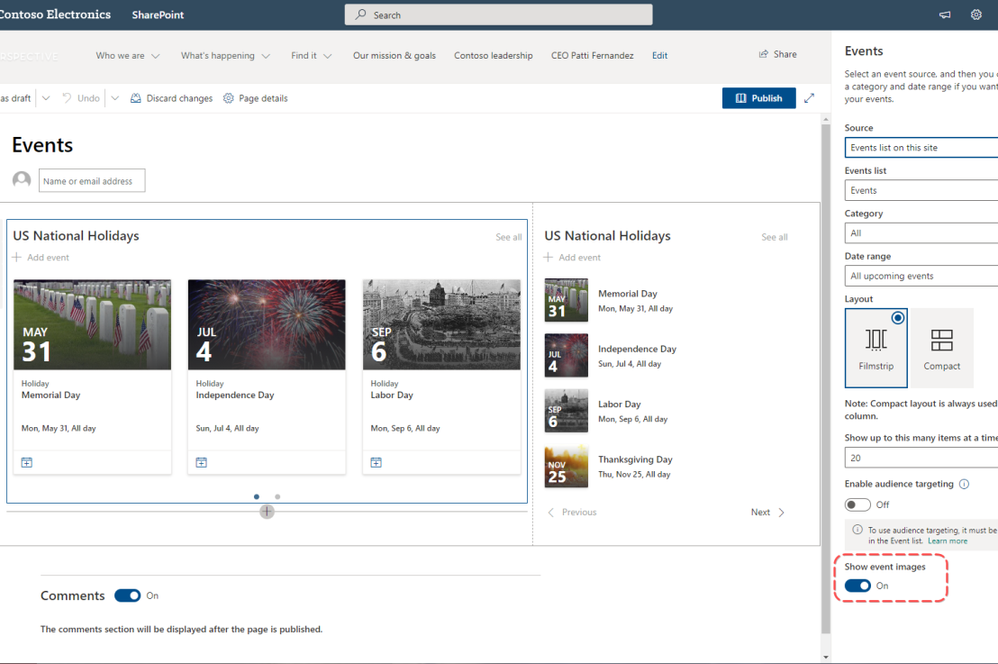The image size is (998, 664).
Task: Expand the Who we are menu
Action: click(127, 56)
